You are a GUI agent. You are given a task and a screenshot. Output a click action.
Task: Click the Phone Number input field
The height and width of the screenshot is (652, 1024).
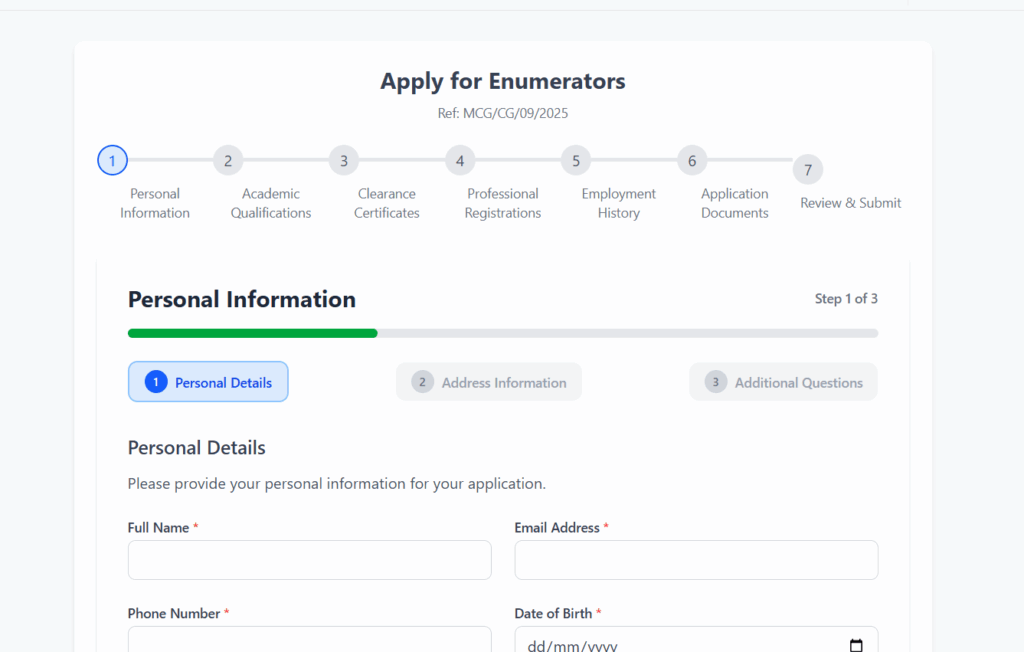click(309, 640)
